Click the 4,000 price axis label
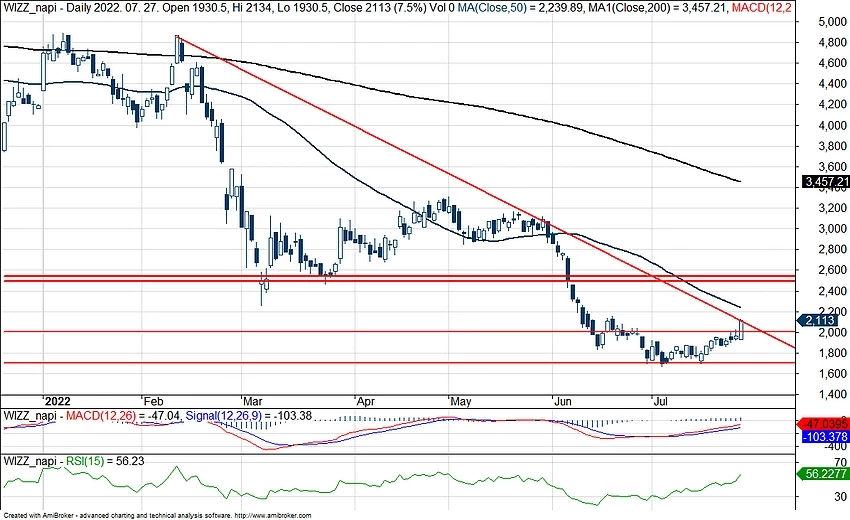Viewport: 850px width, 520px height. coord(833,125)
